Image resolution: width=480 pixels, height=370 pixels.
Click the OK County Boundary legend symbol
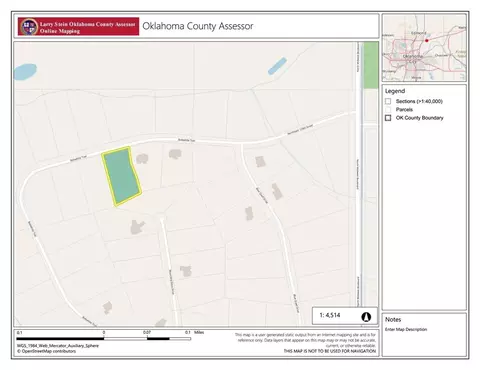coord(388,118)
